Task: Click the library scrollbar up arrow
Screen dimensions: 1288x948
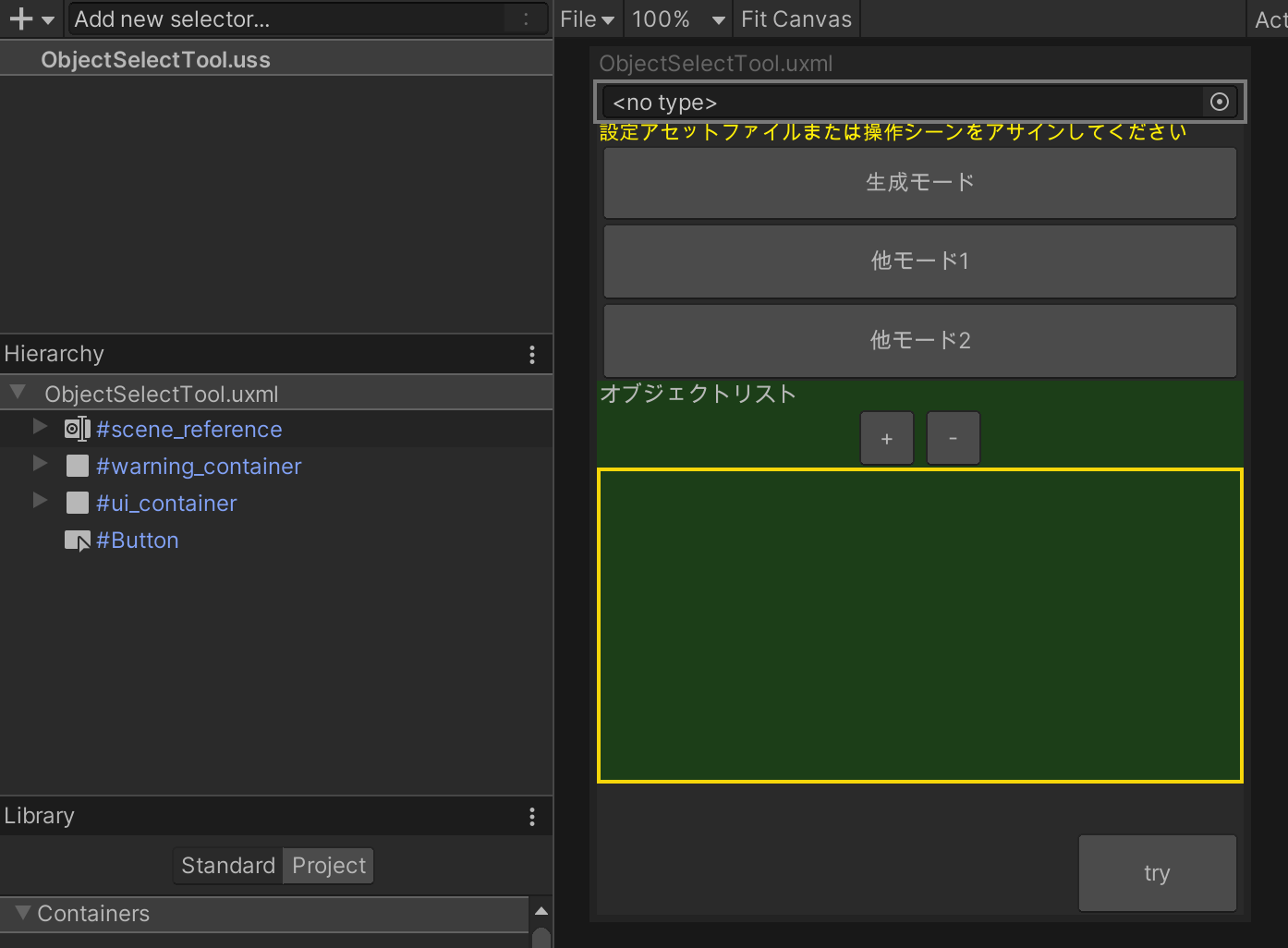Action: tap(541, 911)
